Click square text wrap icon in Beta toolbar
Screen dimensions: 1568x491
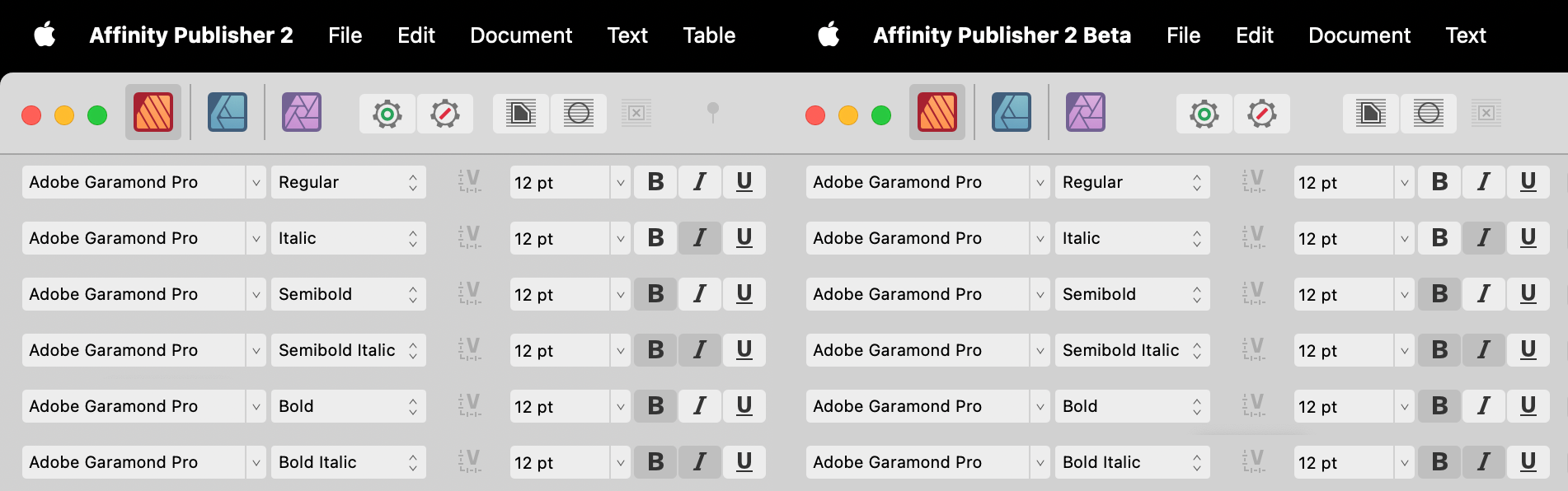coord(1371,113)
